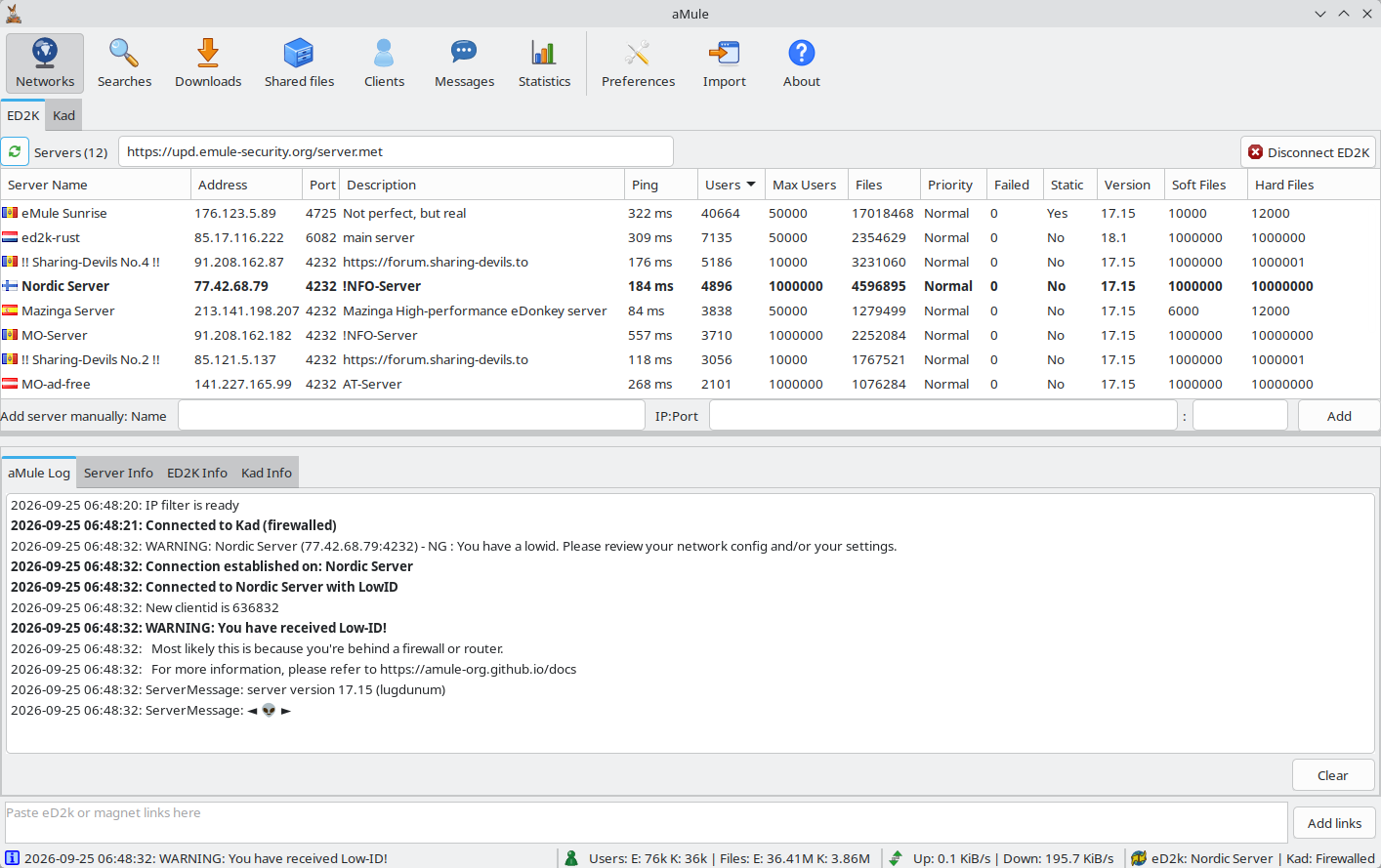Sort by the Max Users column header
The width and height of the screenshot is (1381, 868).
point(806,185)
